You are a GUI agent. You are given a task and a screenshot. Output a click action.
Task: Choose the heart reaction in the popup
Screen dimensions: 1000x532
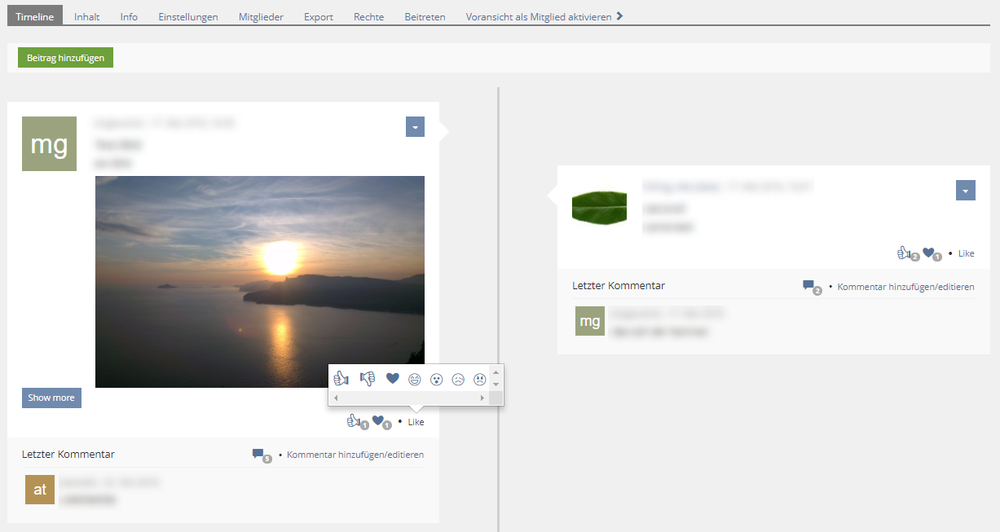click(x=392, y=379)
